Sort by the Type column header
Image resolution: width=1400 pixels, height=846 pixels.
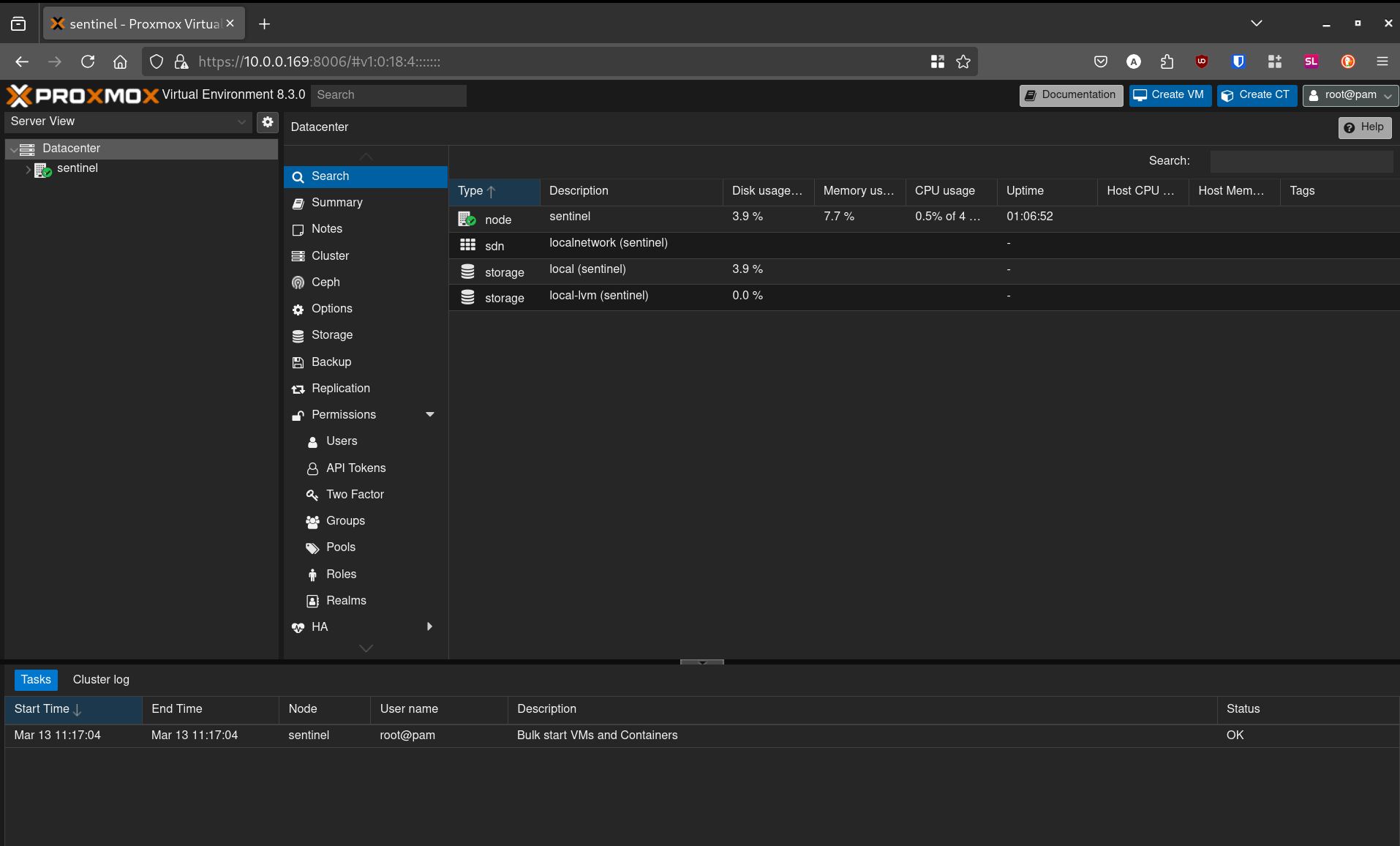coord(494,191)
